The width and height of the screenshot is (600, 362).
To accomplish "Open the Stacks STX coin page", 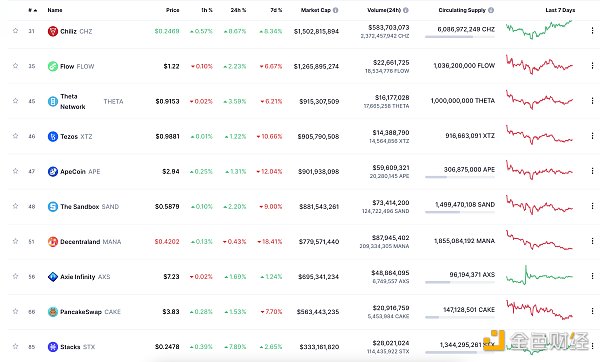I will (x=72, y=347).
